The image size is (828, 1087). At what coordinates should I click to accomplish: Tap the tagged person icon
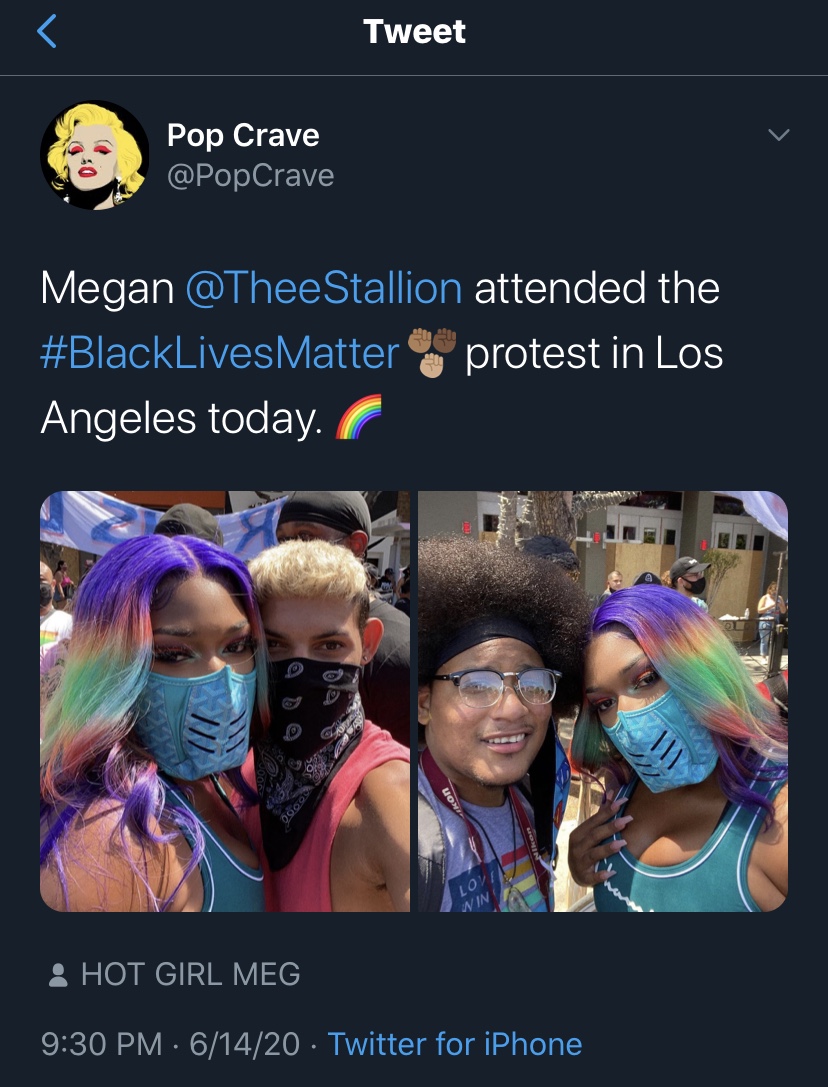pos(58,975)
